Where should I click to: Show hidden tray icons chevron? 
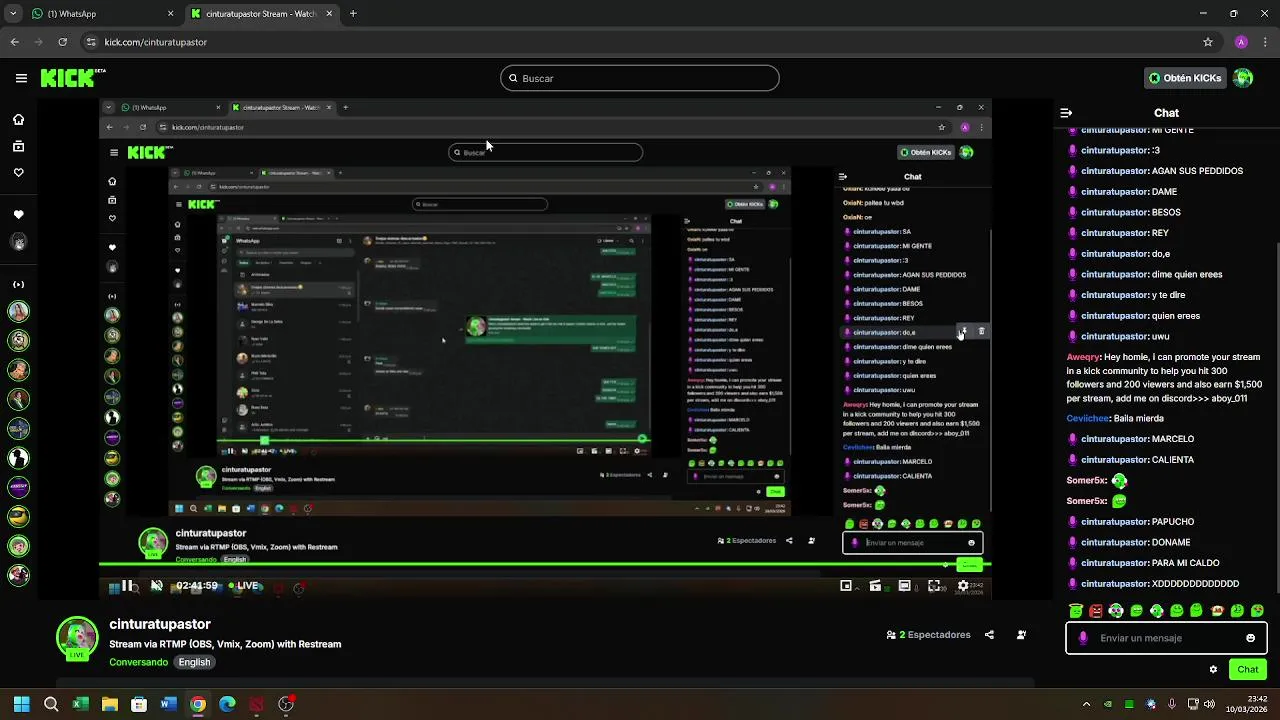pyautogui.click(x=1086, y=704)
